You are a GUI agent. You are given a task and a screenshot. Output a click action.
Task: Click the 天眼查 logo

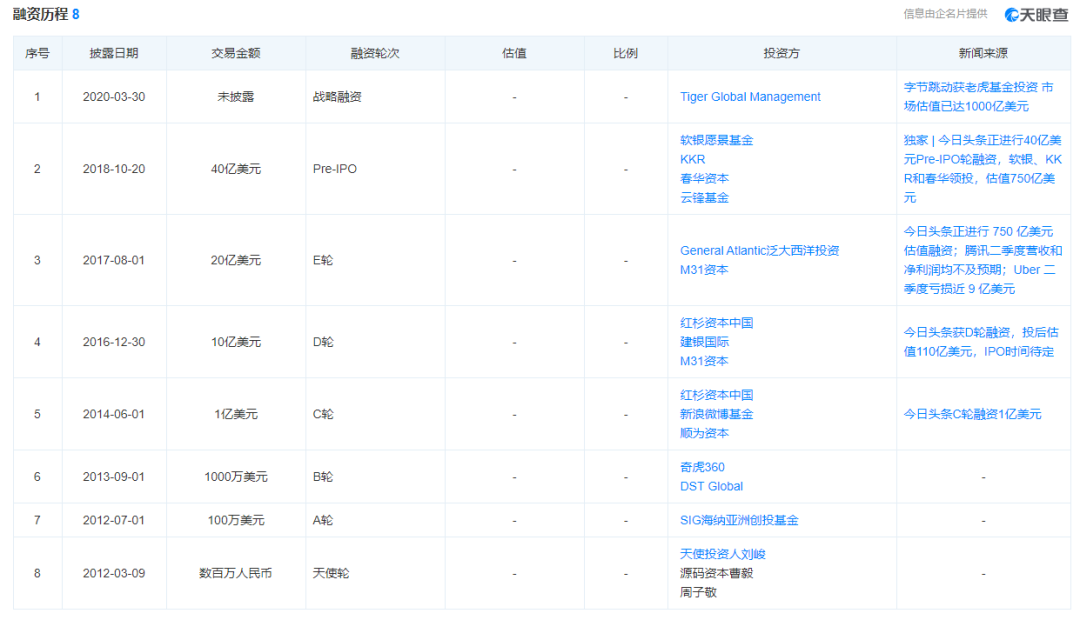tap(1035, 14)
